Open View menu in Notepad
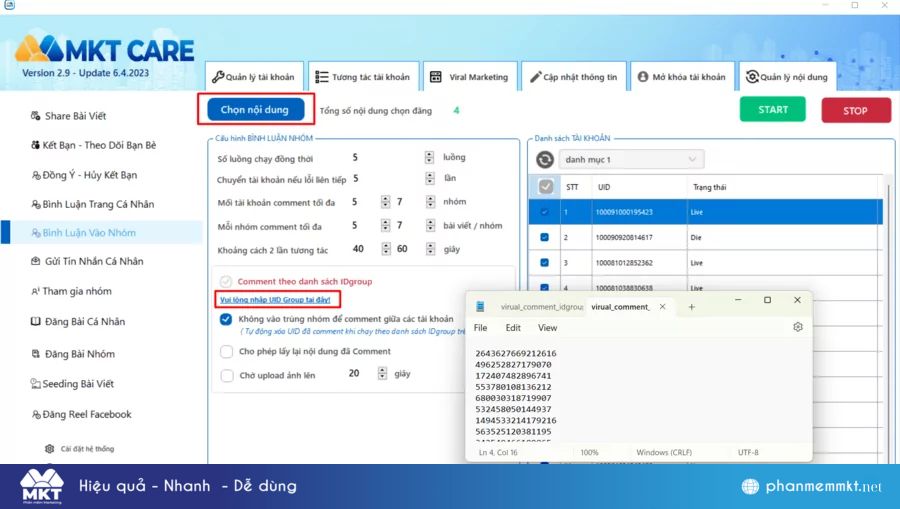Image resolution: width=900 pixels, height=509 pixels. (548, 328)
